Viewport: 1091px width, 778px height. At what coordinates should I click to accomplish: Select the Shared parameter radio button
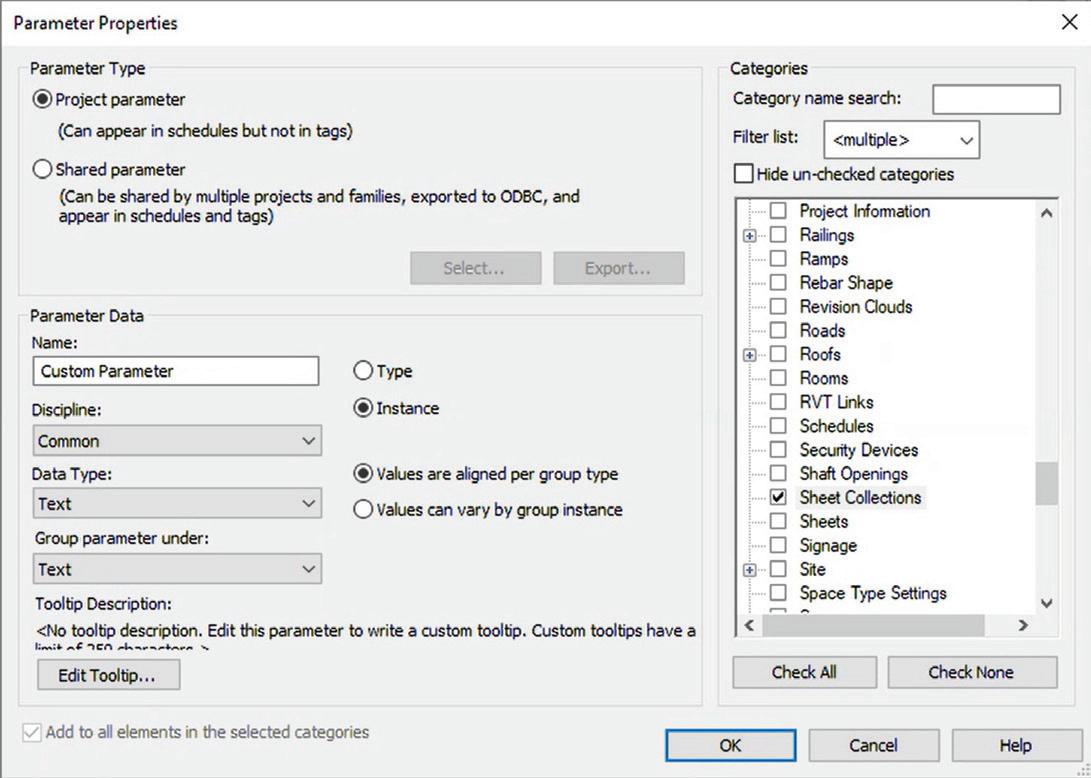43,169
